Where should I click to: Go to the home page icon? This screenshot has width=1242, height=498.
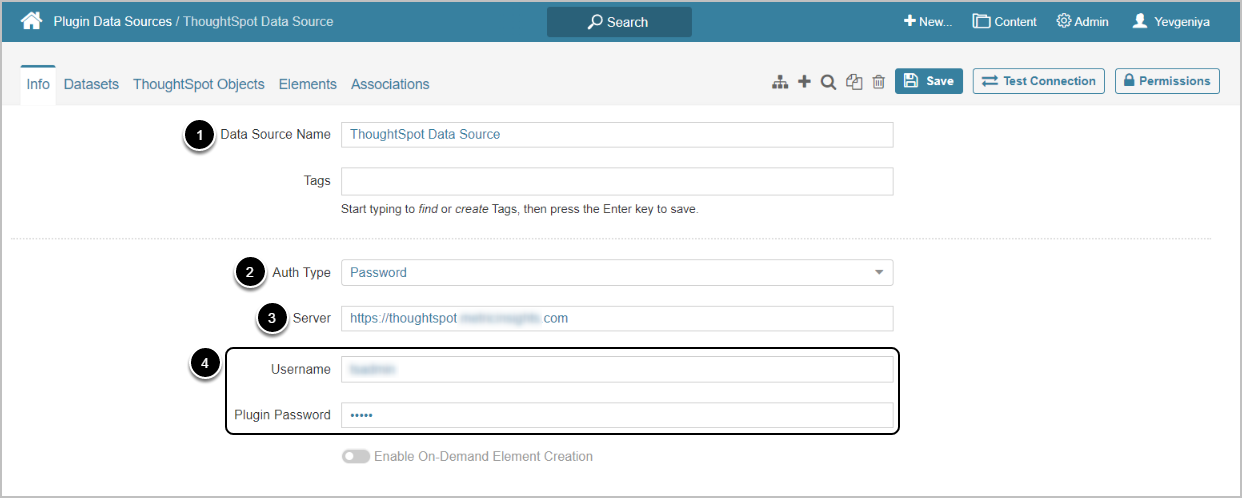(31, 20)
